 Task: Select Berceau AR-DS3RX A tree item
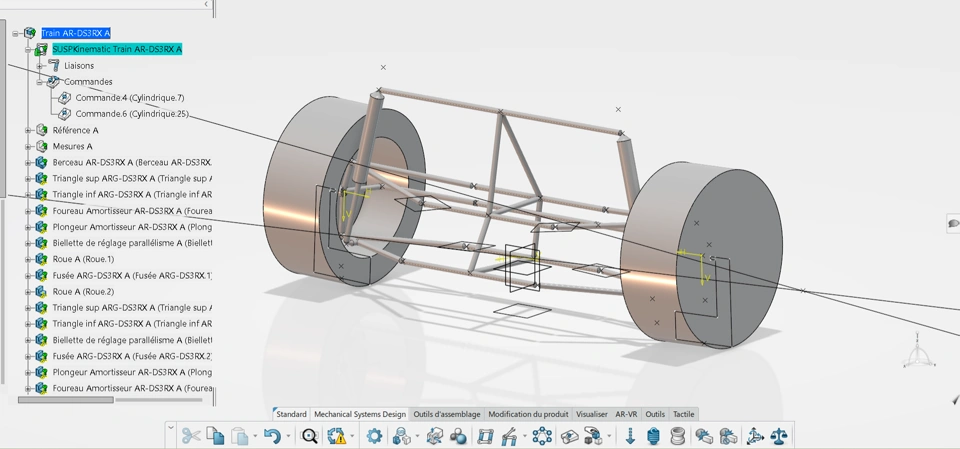click(132, 162)
